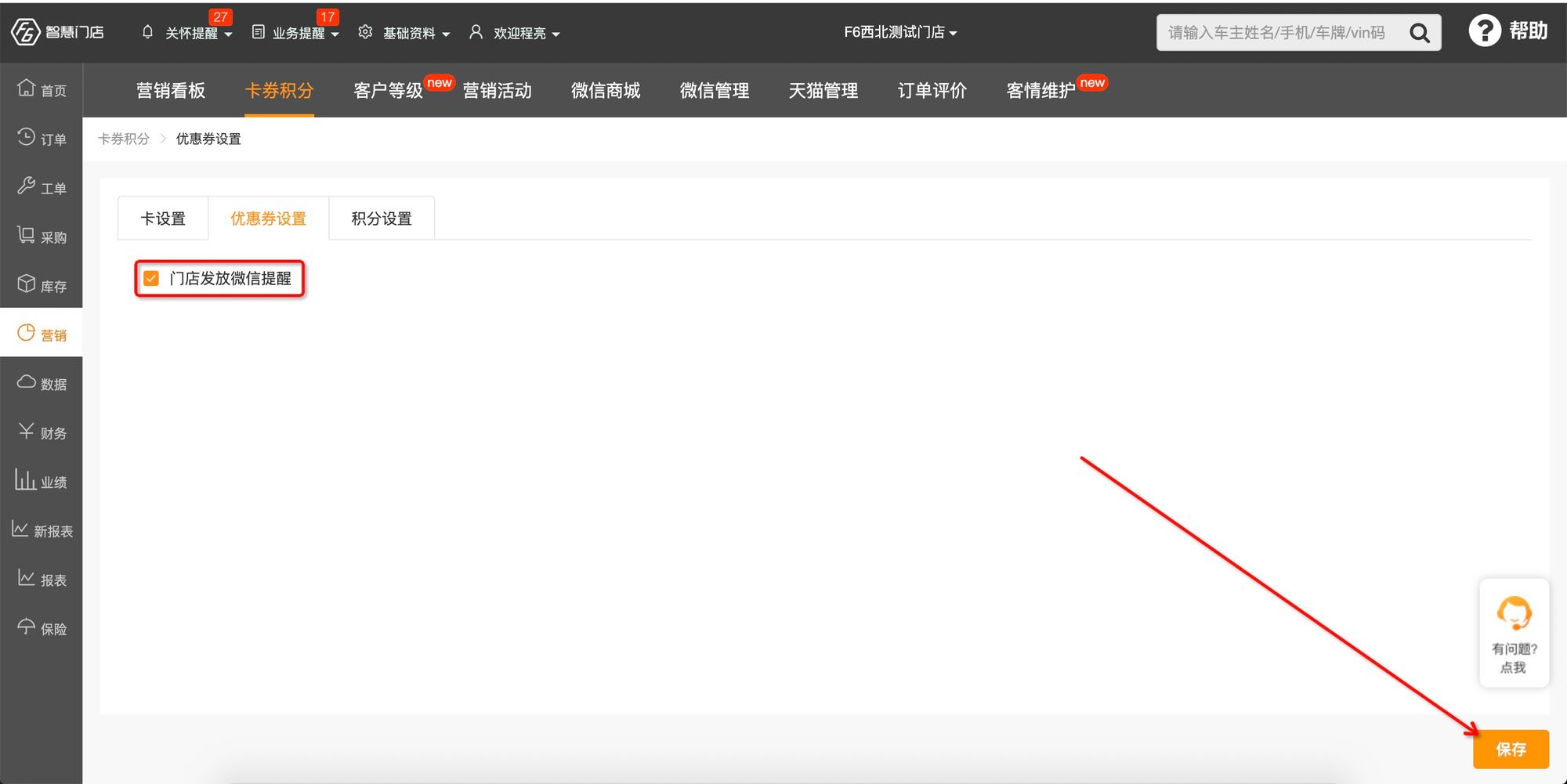
Task: Open the 客情维护 tab
Action: click(1041, 90)
